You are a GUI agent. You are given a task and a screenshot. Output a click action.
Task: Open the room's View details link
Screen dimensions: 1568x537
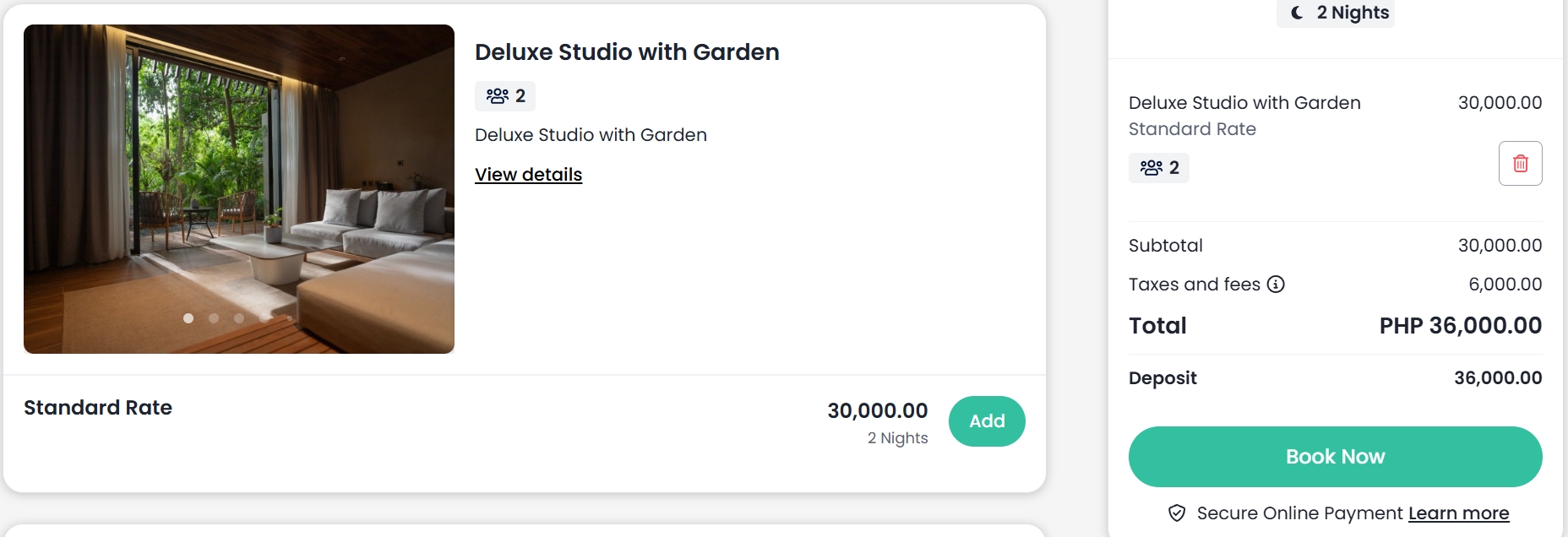coord(528,175)
